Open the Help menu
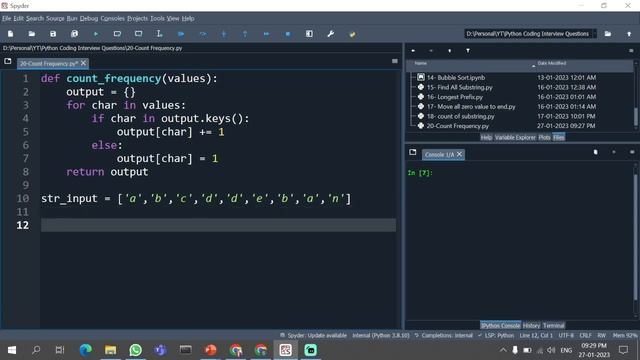Image resolution: width=640 pixels, height=360 pixels. tap(188, 18)
